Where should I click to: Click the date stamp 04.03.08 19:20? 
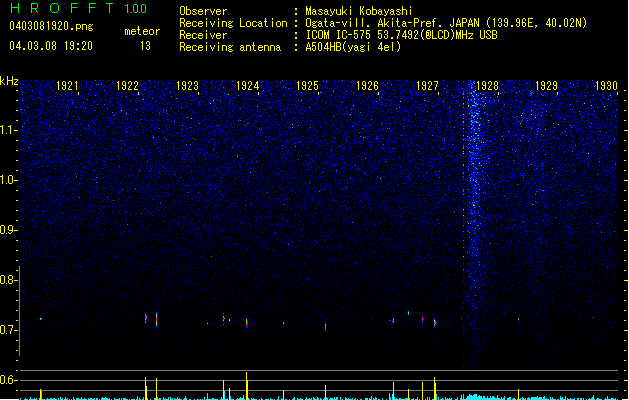coord(51,46)
